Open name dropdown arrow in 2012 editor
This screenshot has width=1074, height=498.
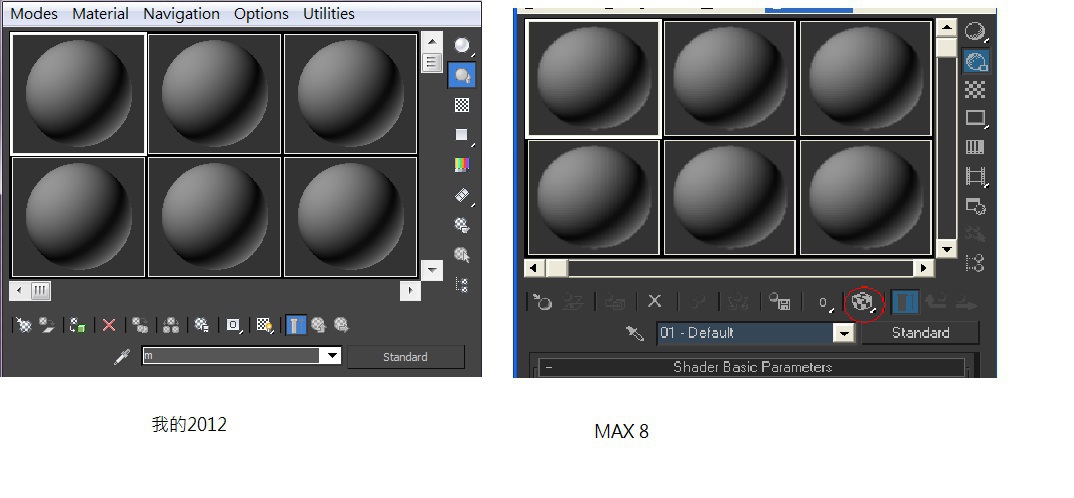332,356
